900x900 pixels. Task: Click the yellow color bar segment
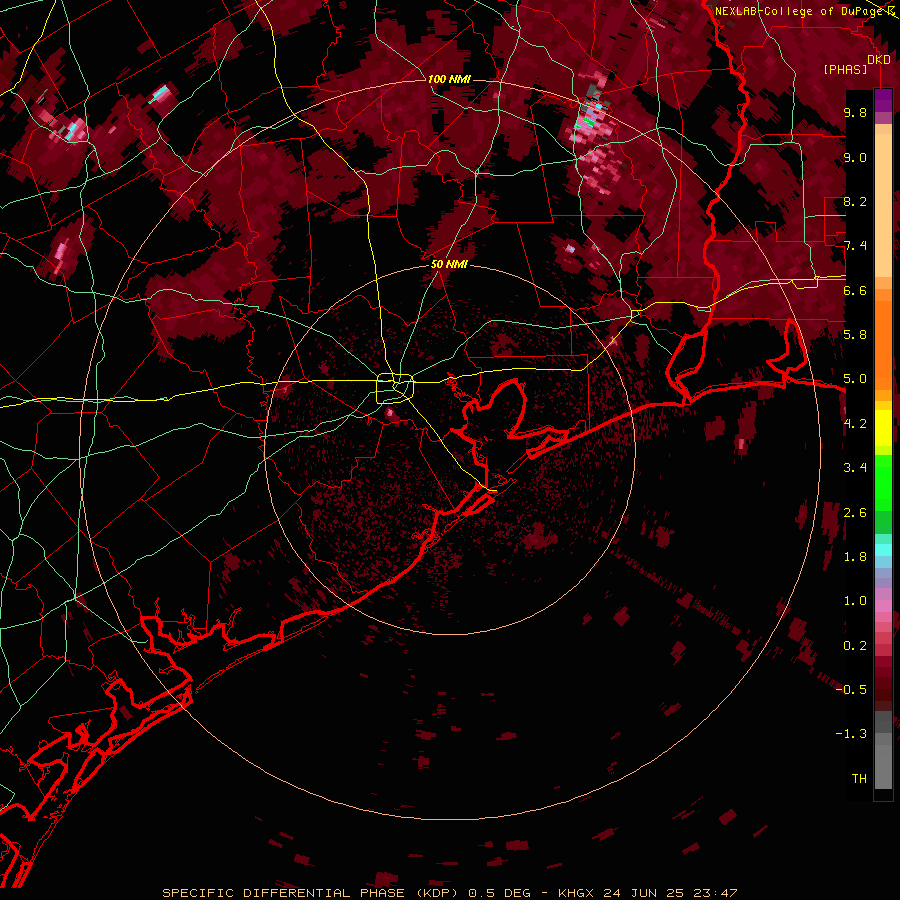(883, 428)
